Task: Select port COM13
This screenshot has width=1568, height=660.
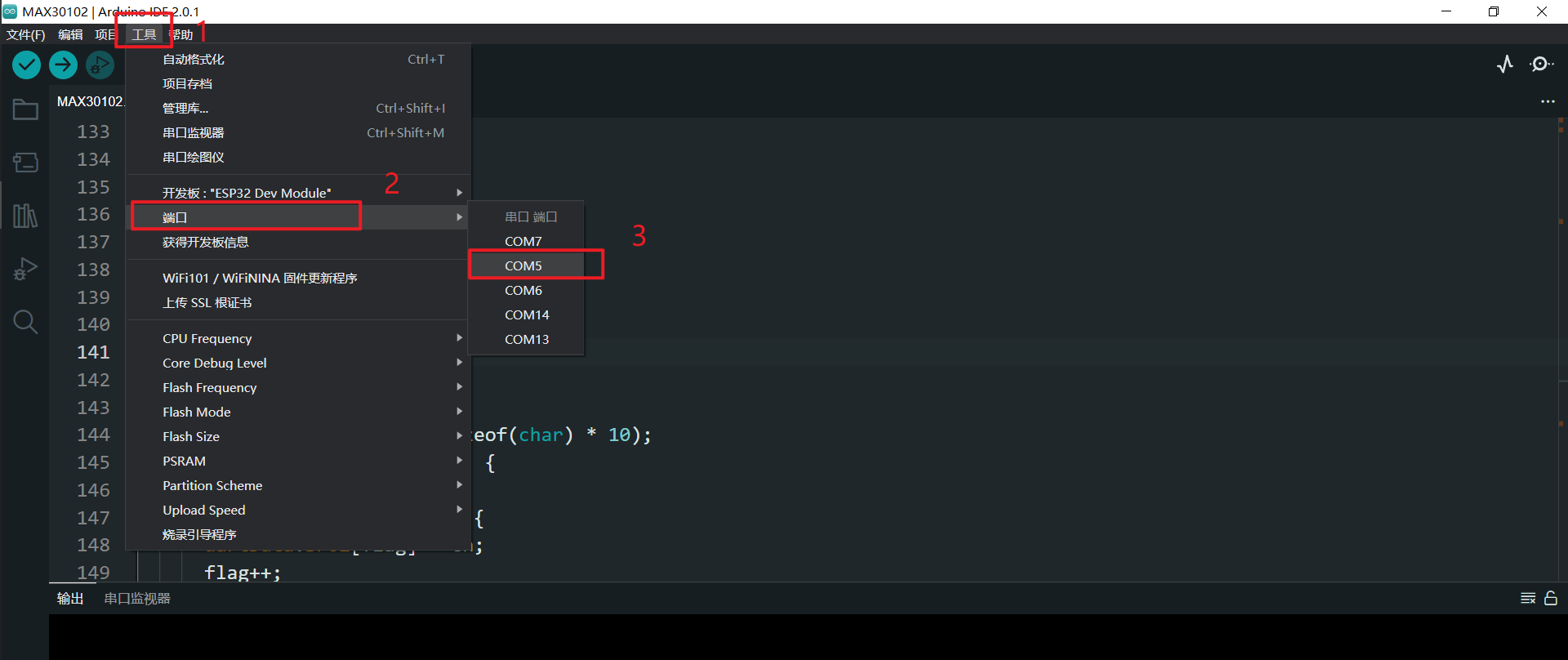Action: 526,339
